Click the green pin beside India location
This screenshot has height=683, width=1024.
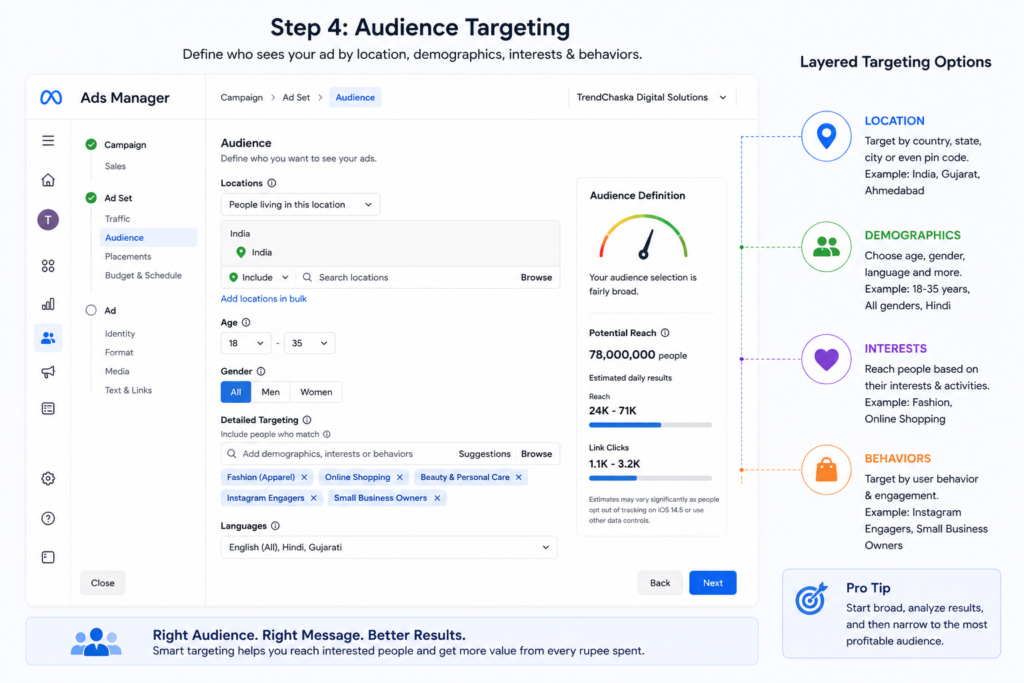(x=241, y=252)
